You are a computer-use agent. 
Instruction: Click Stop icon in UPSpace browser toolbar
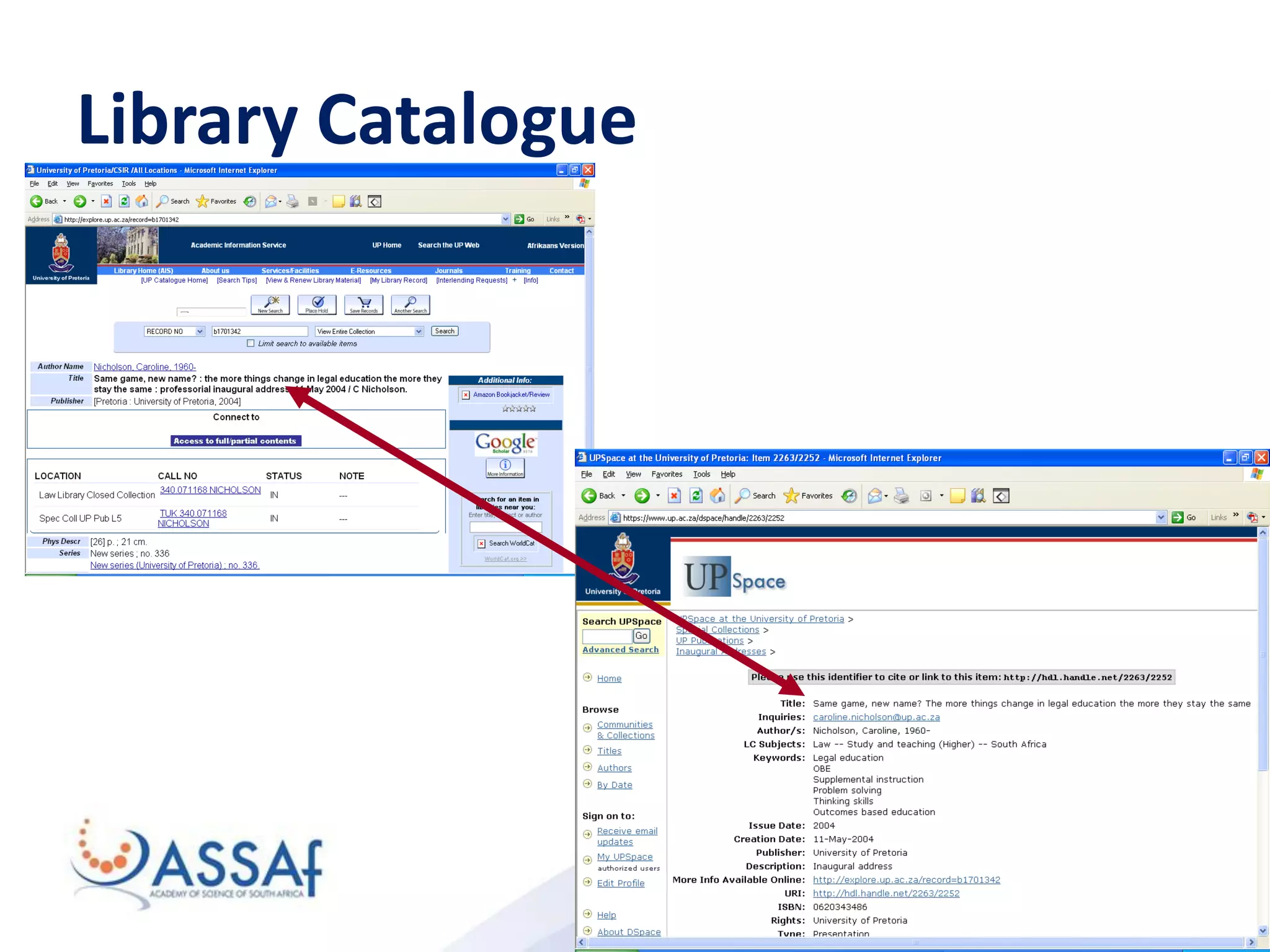click(674, 496)
